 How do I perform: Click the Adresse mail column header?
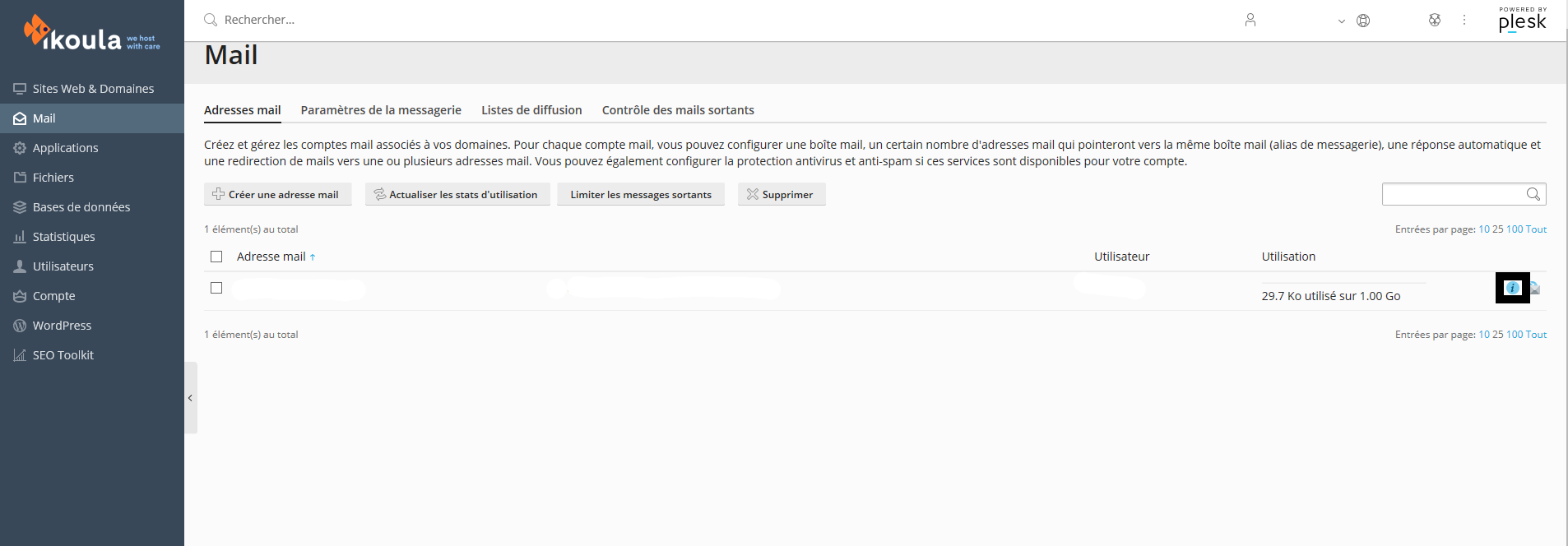point(271,257)
